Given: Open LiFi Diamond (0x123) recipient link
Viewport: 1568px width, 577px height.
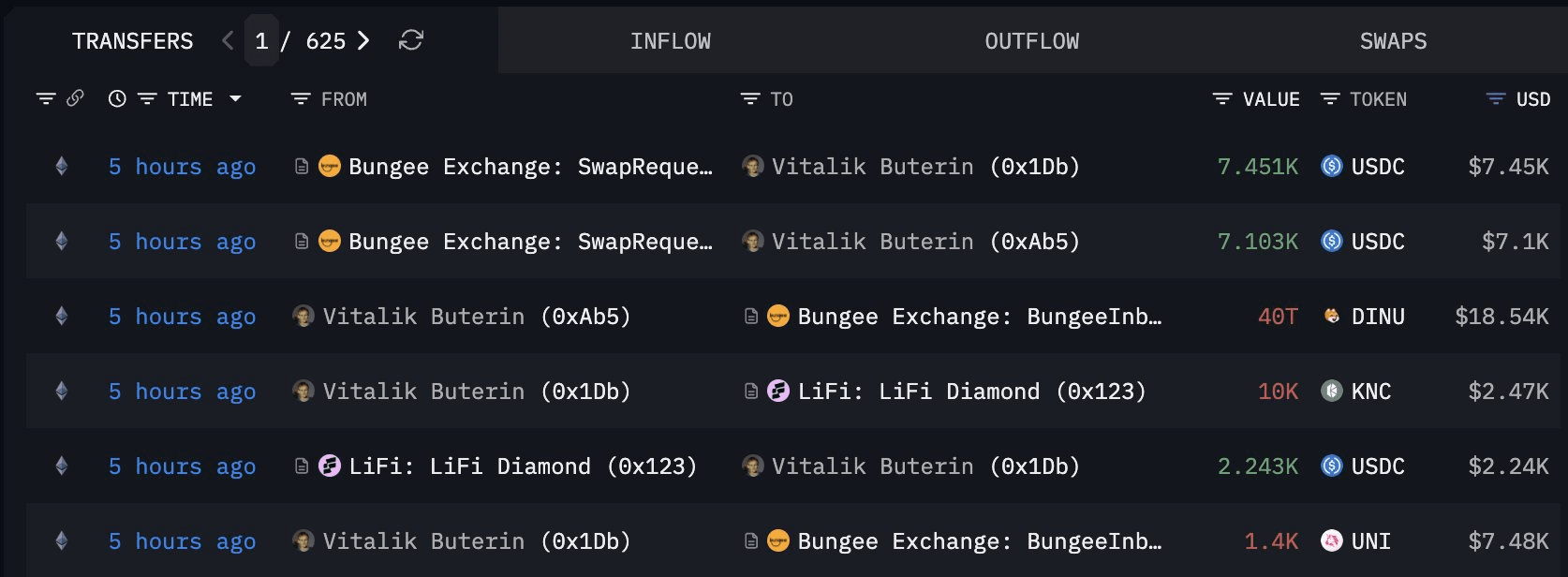Looking at the screenshot, I should point(971,392).
